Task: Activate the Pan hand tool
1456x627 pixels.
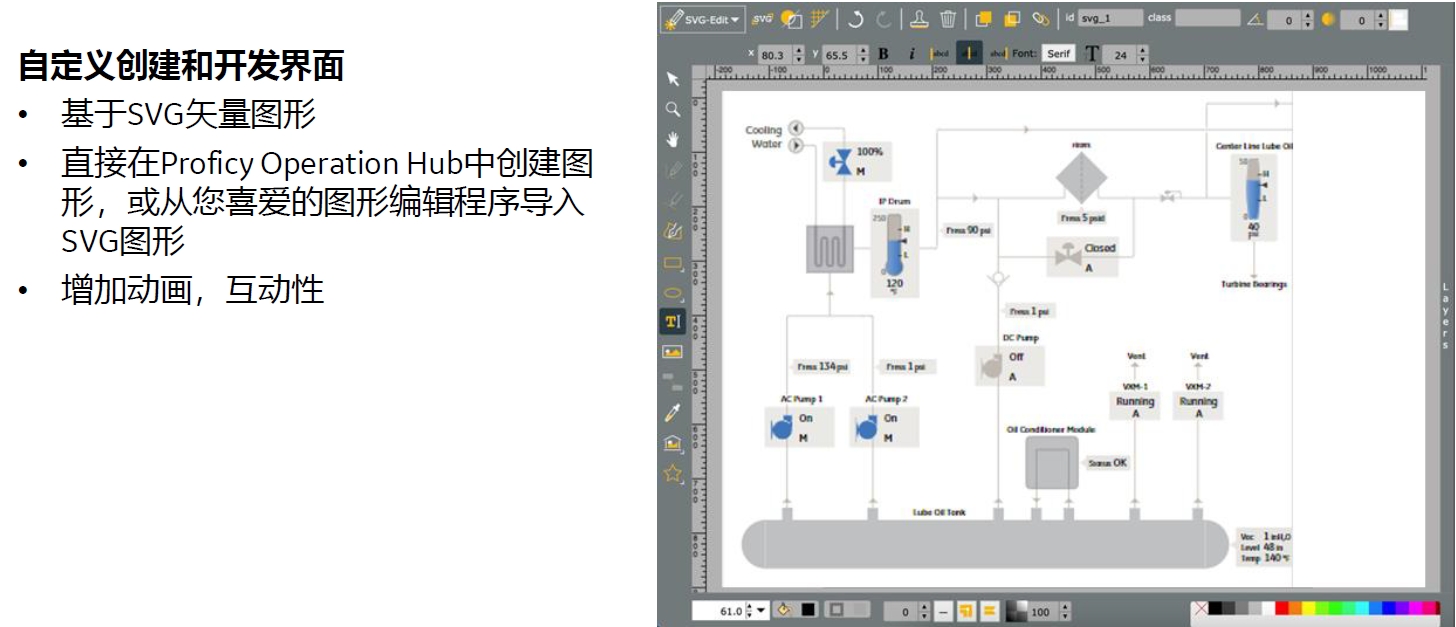Action: [674, 134]
